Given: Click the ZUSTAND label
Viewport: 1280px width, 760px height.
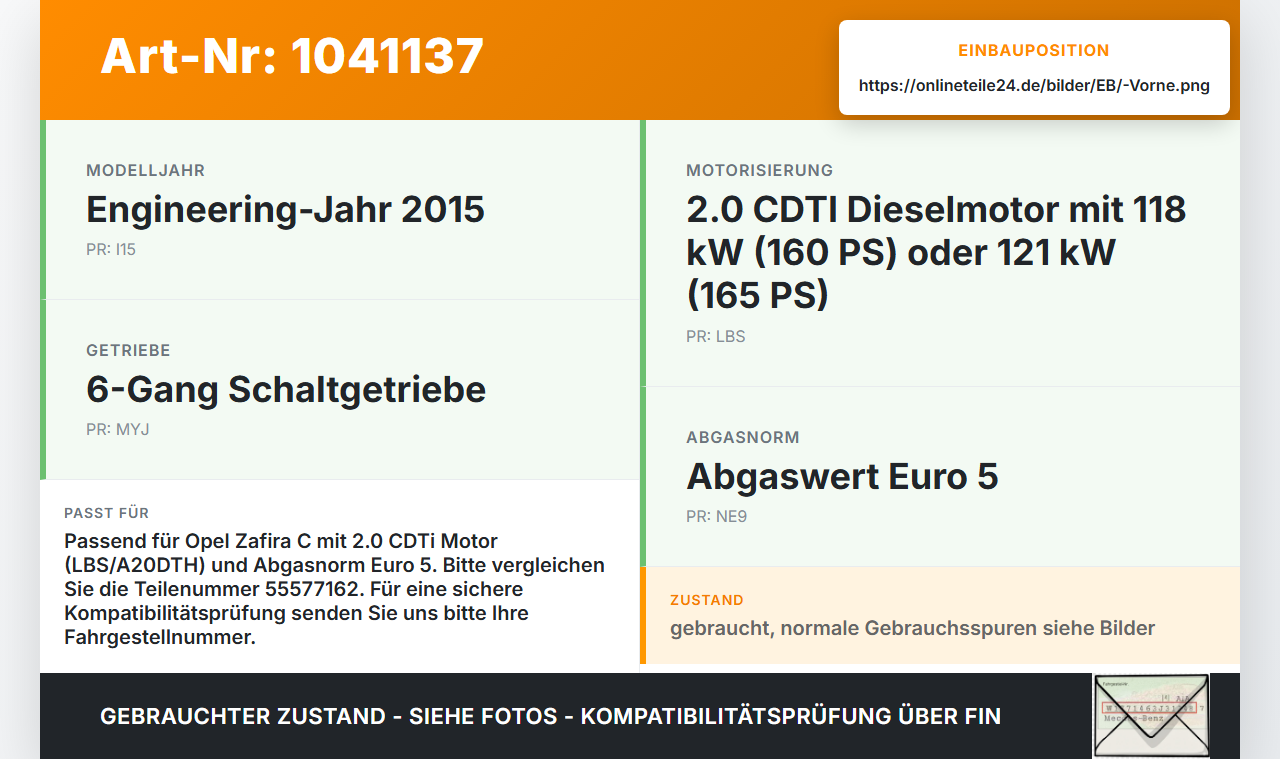Looking at the screenshot, I should 707,601.
